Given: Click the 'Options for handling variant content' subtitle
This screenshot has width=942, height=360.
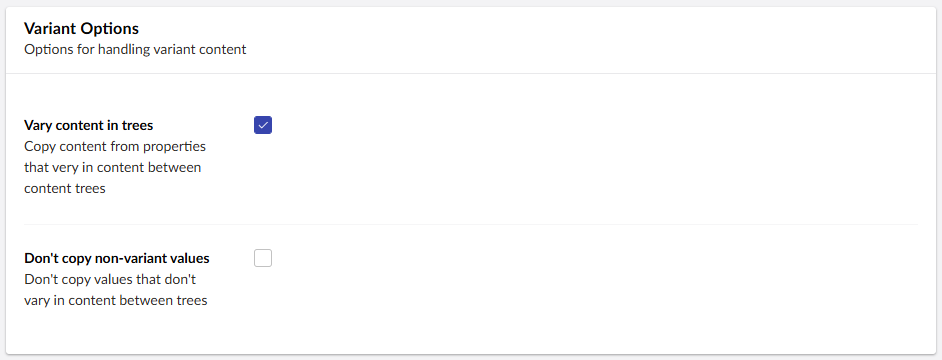Looking at the screenshot, I should click(x=135, y=49).
